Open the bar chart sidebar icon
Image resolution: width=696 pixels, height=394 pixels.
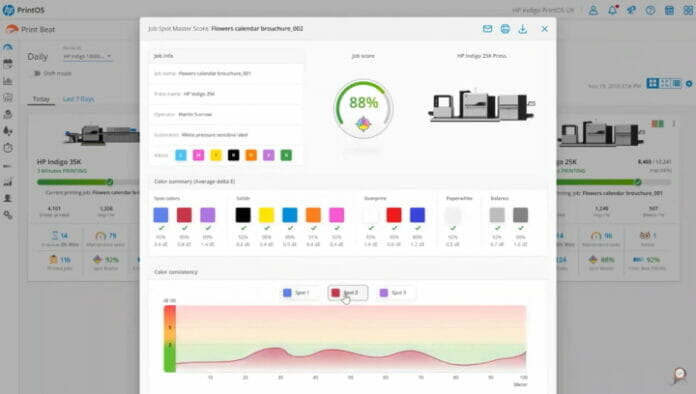pos(8,81)
